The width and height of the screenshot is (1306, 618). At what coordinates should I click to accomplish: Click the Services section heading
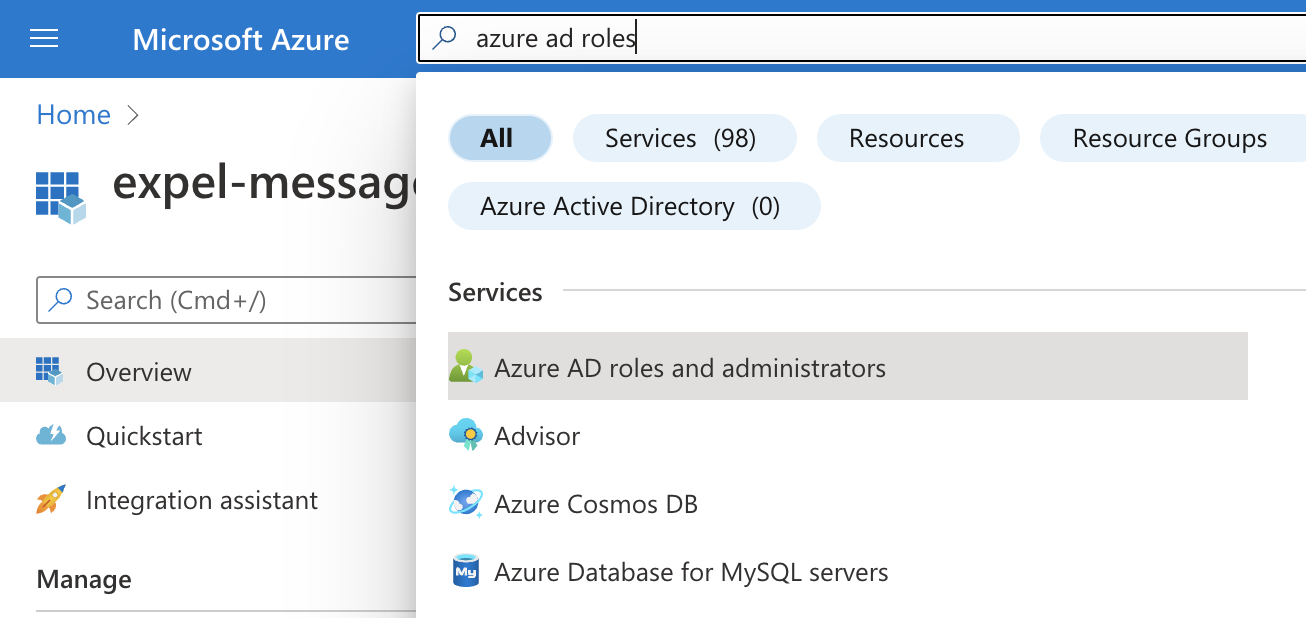click(495, 292)
